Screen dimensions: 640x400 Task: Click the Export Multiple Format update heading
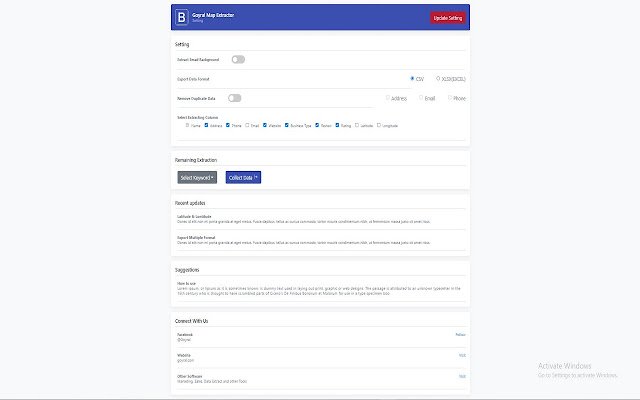coord(196,238)
